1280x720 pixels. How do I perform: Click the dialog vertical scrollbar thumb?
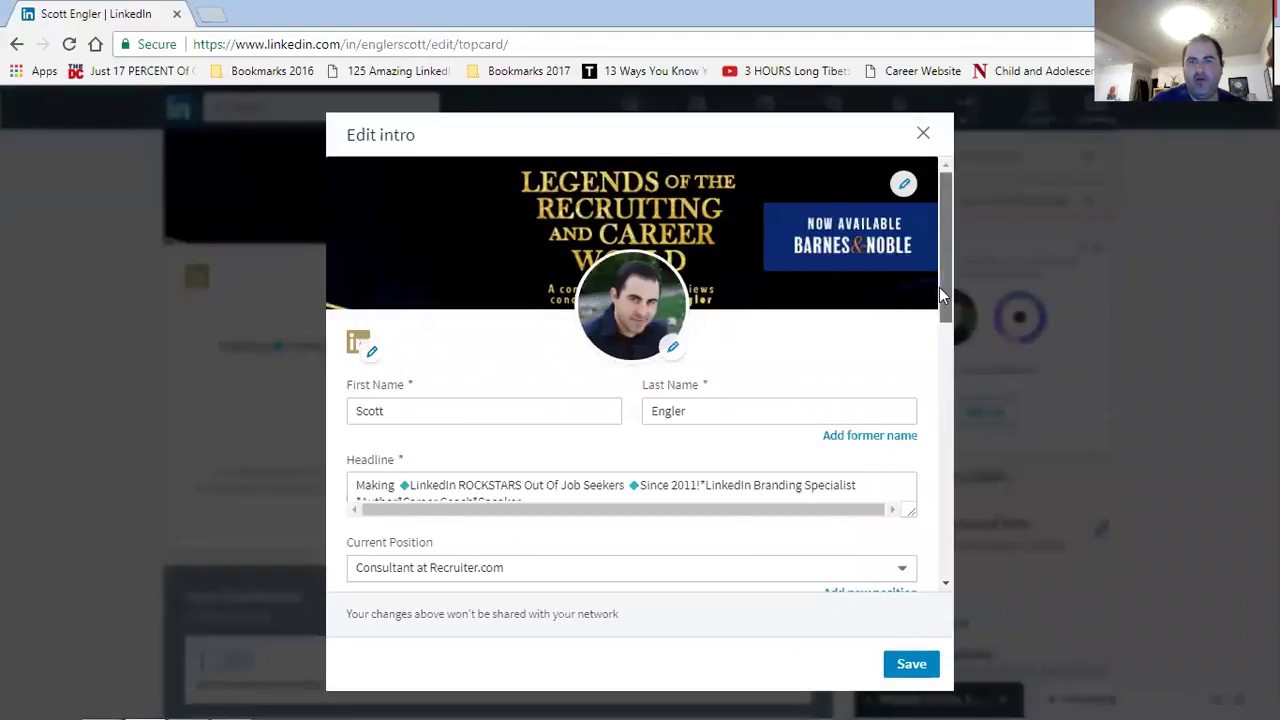coord(945,245)
